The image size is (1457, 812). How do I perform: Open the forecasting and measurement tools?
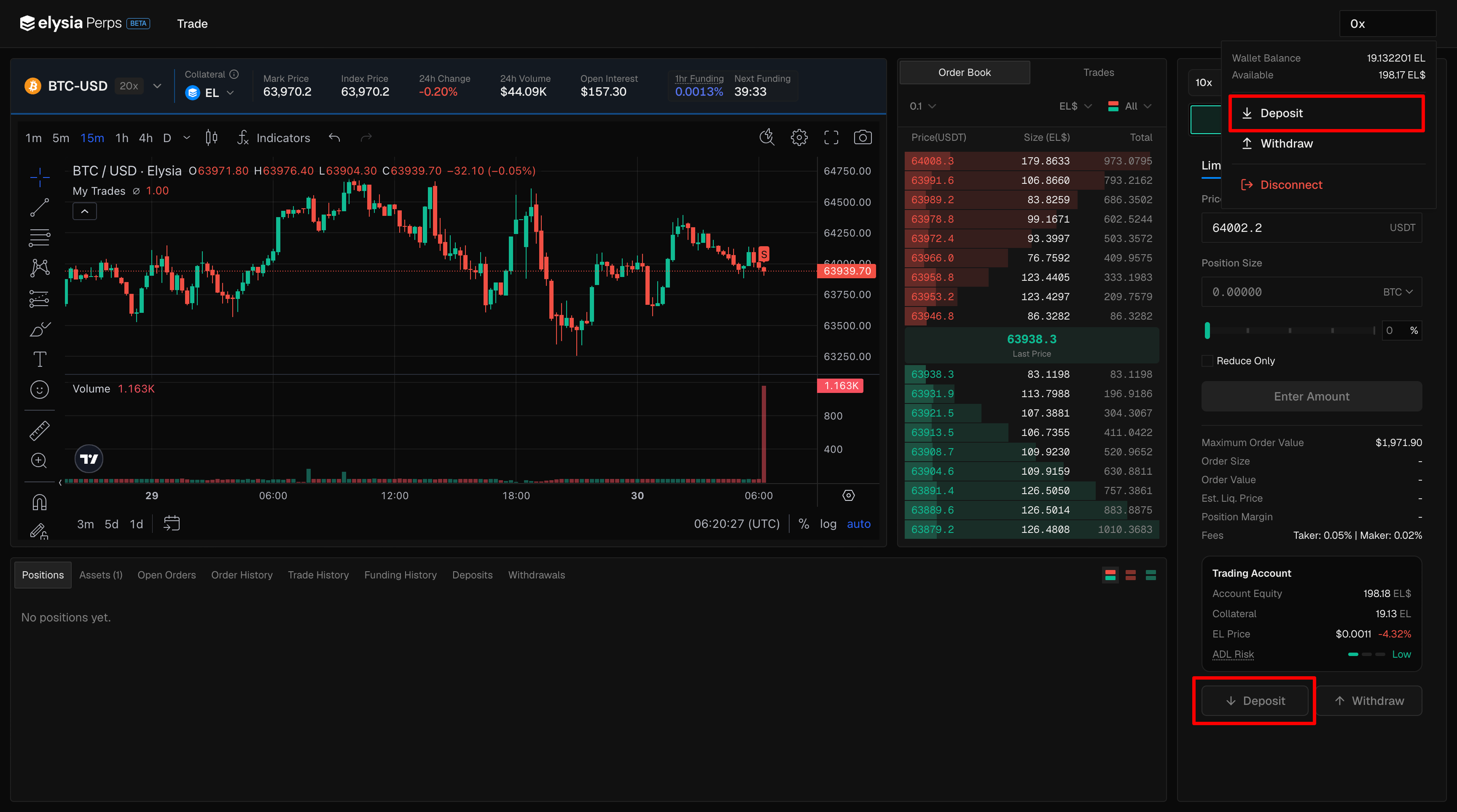40,298
